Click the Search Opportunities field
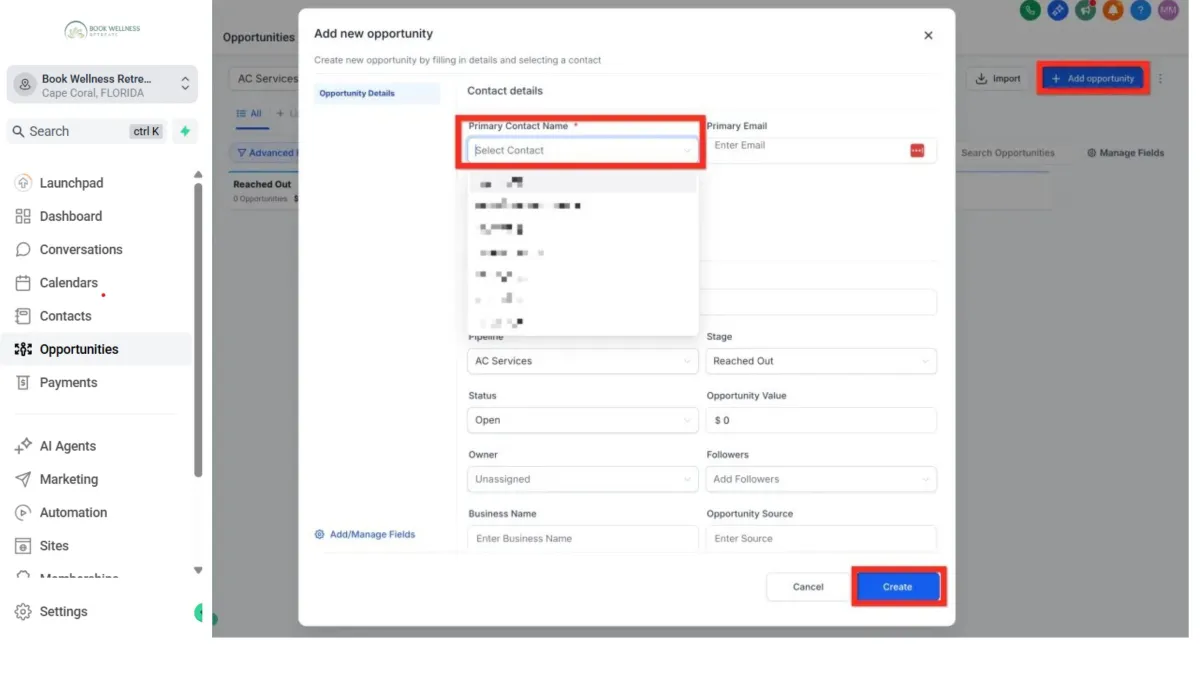1200x687 pixels. click(x=1008, y=153)
